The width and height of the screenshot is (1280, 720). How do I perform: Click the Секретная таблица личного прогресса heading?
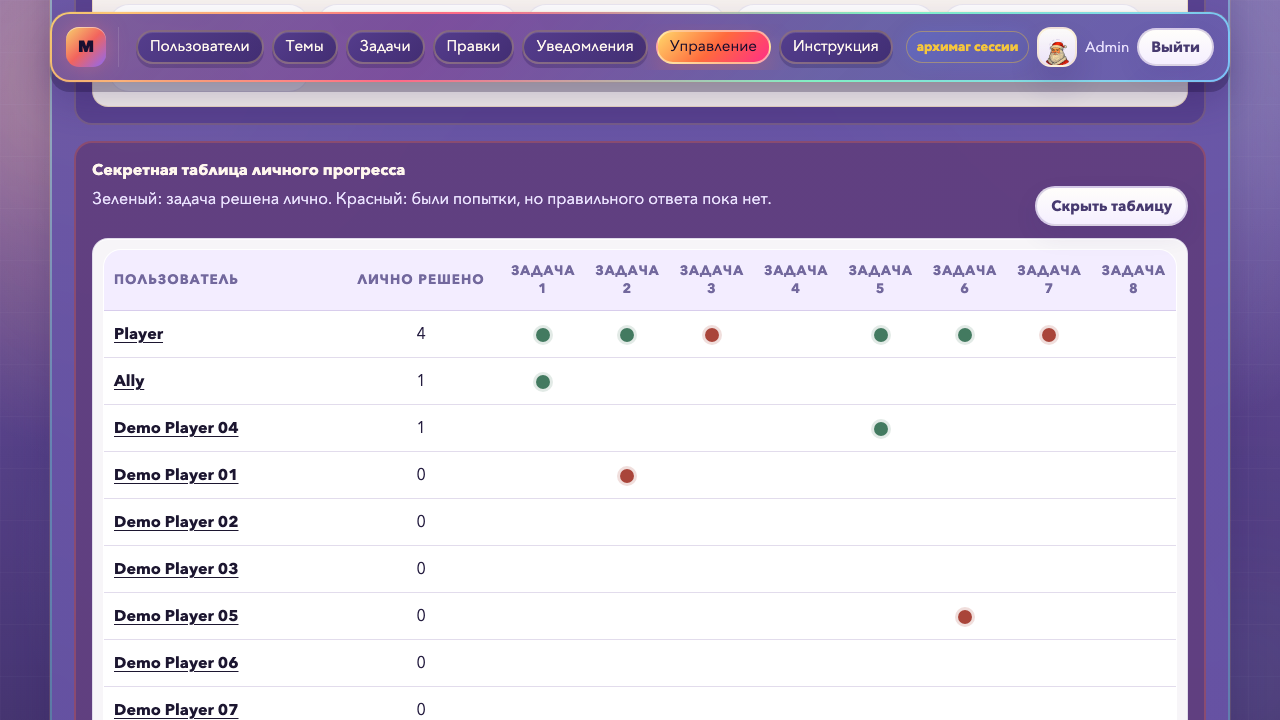pos(248,170)
